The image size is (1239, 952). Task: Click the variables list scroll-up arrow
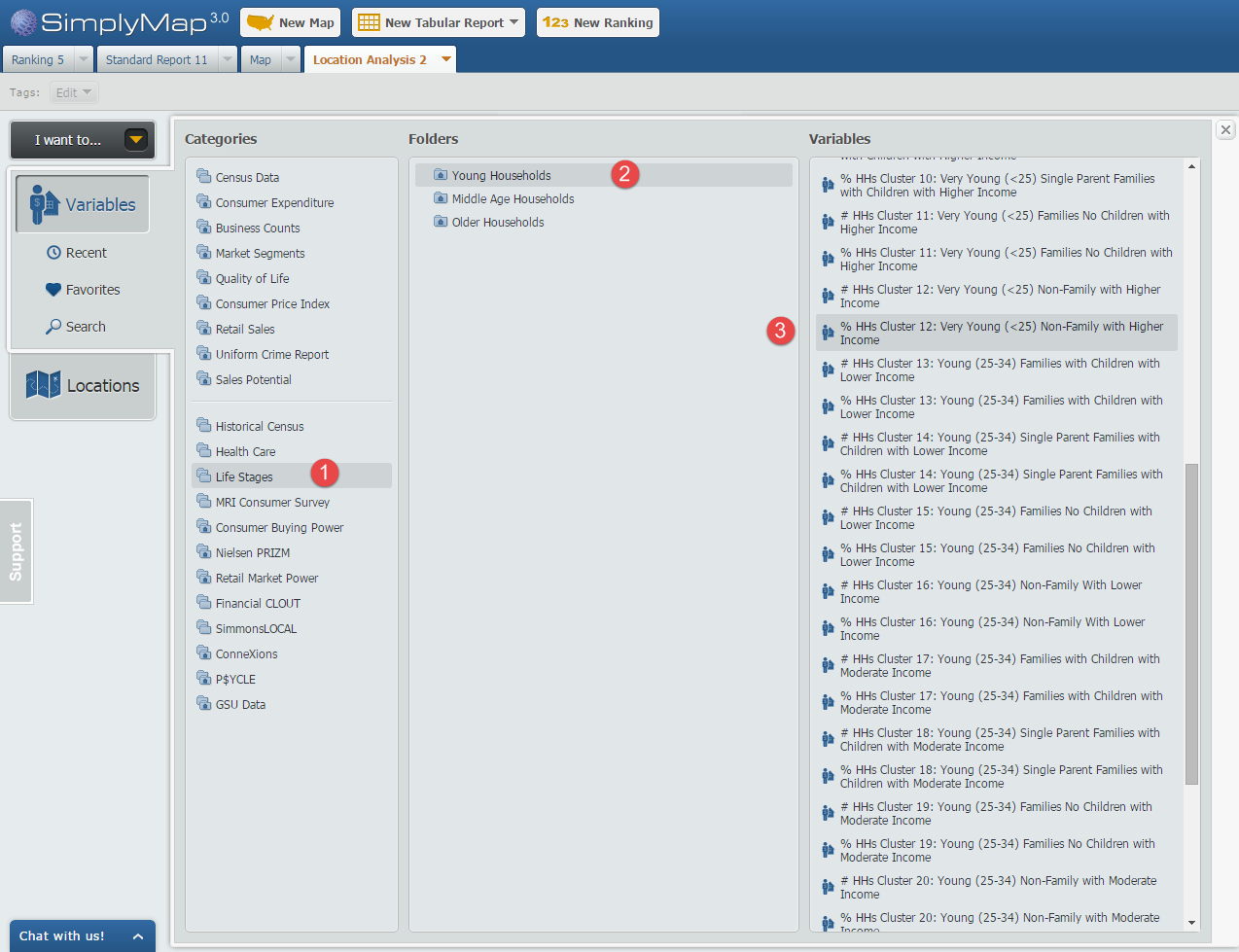click(1192, 166)
